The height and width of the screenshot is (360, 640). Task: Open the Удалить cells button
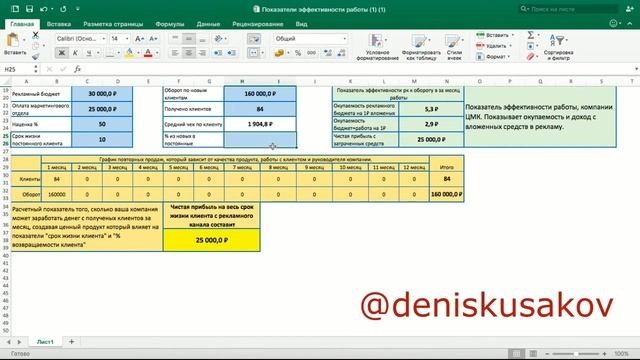[x=495, y=46]
